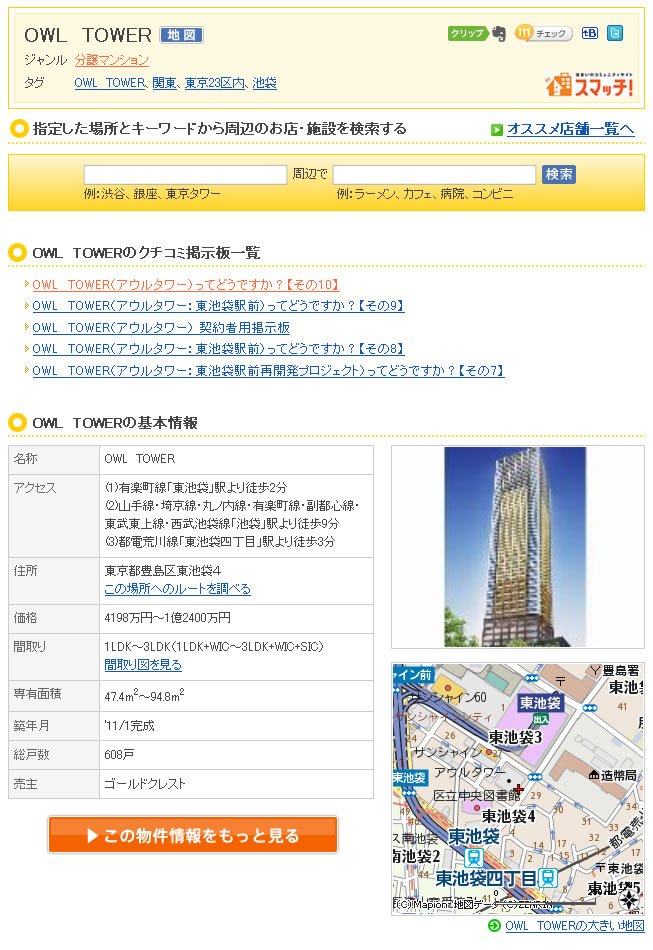Click the compass icon on the map

click(x=629, y=899)
